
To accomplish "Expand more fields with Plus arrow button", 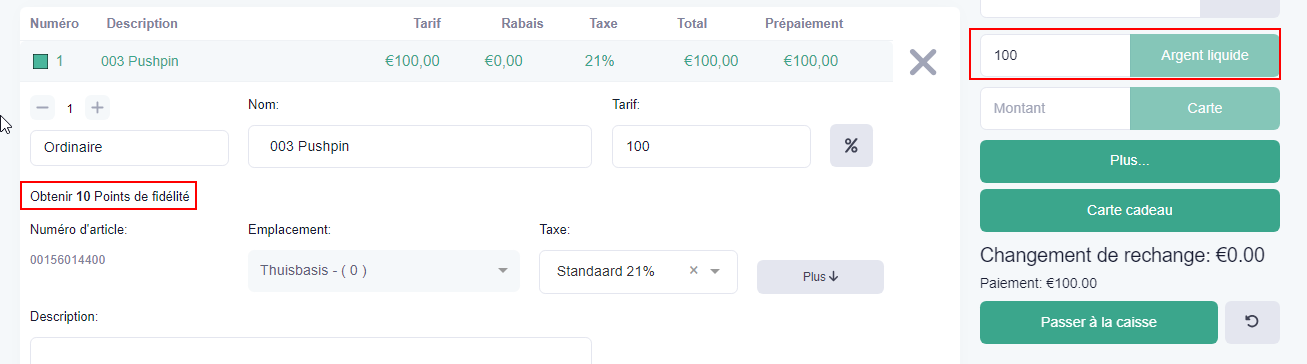I will (820, 277).
